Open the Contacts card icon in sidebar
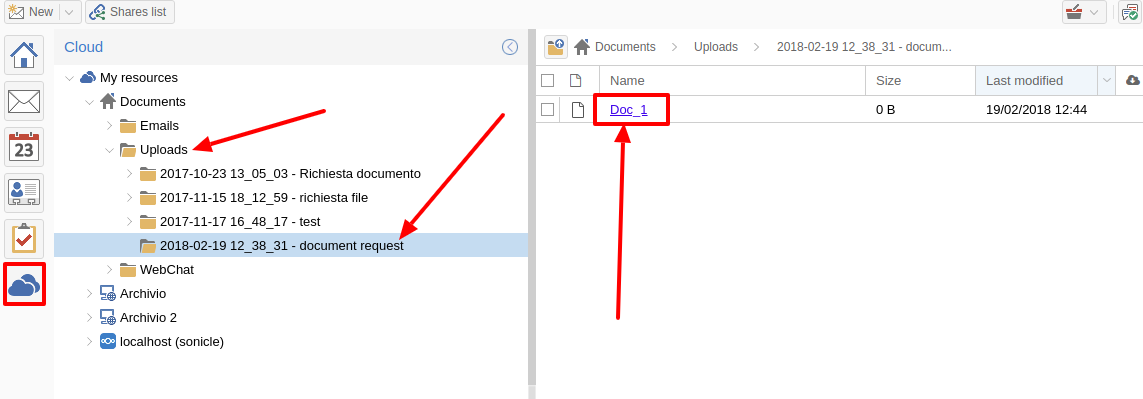This screenshot has height=399, width=1143. pyautogui.click(x=24, y=193)
